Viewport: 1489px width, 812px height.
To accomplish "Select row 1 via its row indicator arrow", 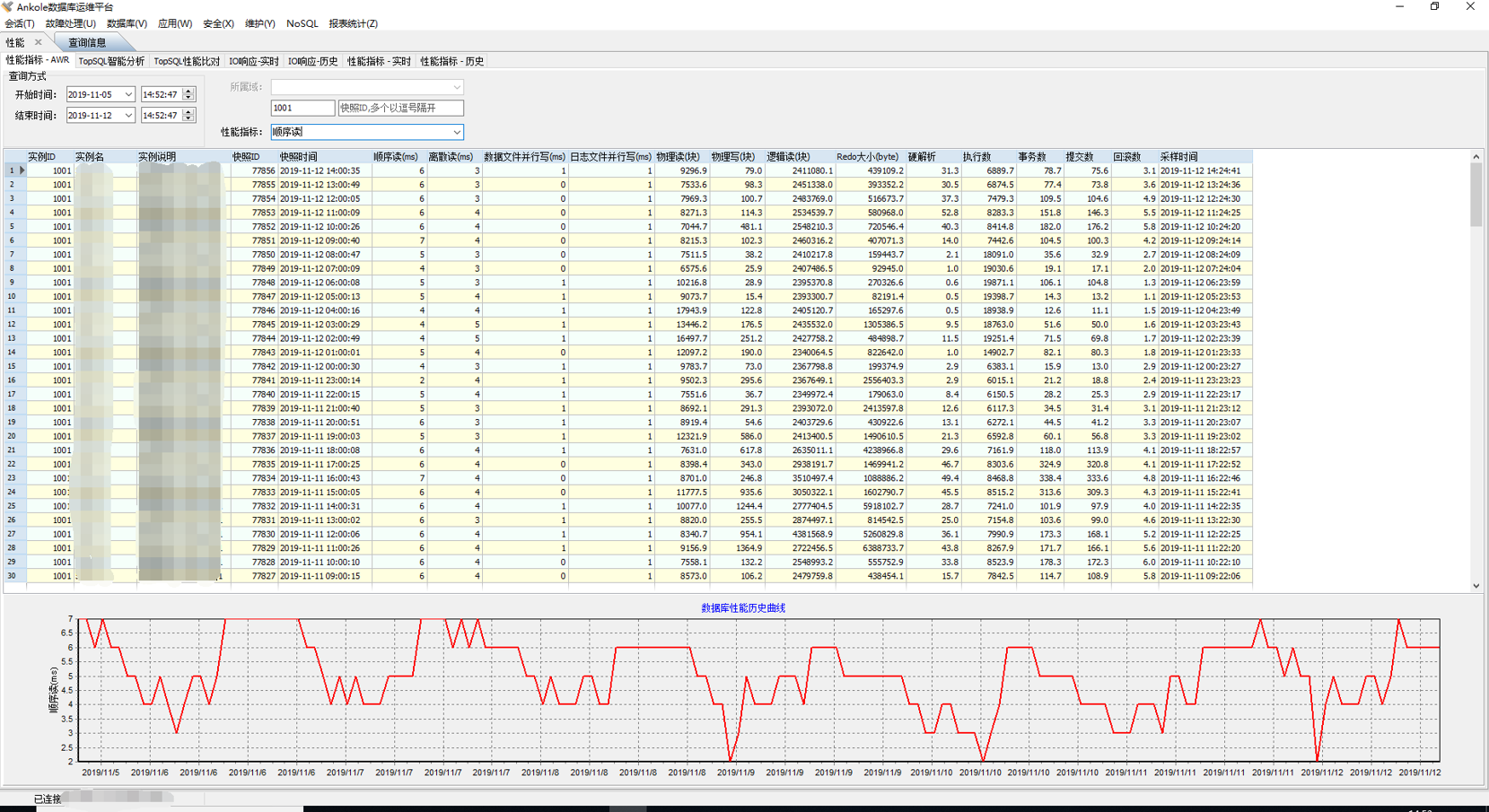I will (22, 170).
